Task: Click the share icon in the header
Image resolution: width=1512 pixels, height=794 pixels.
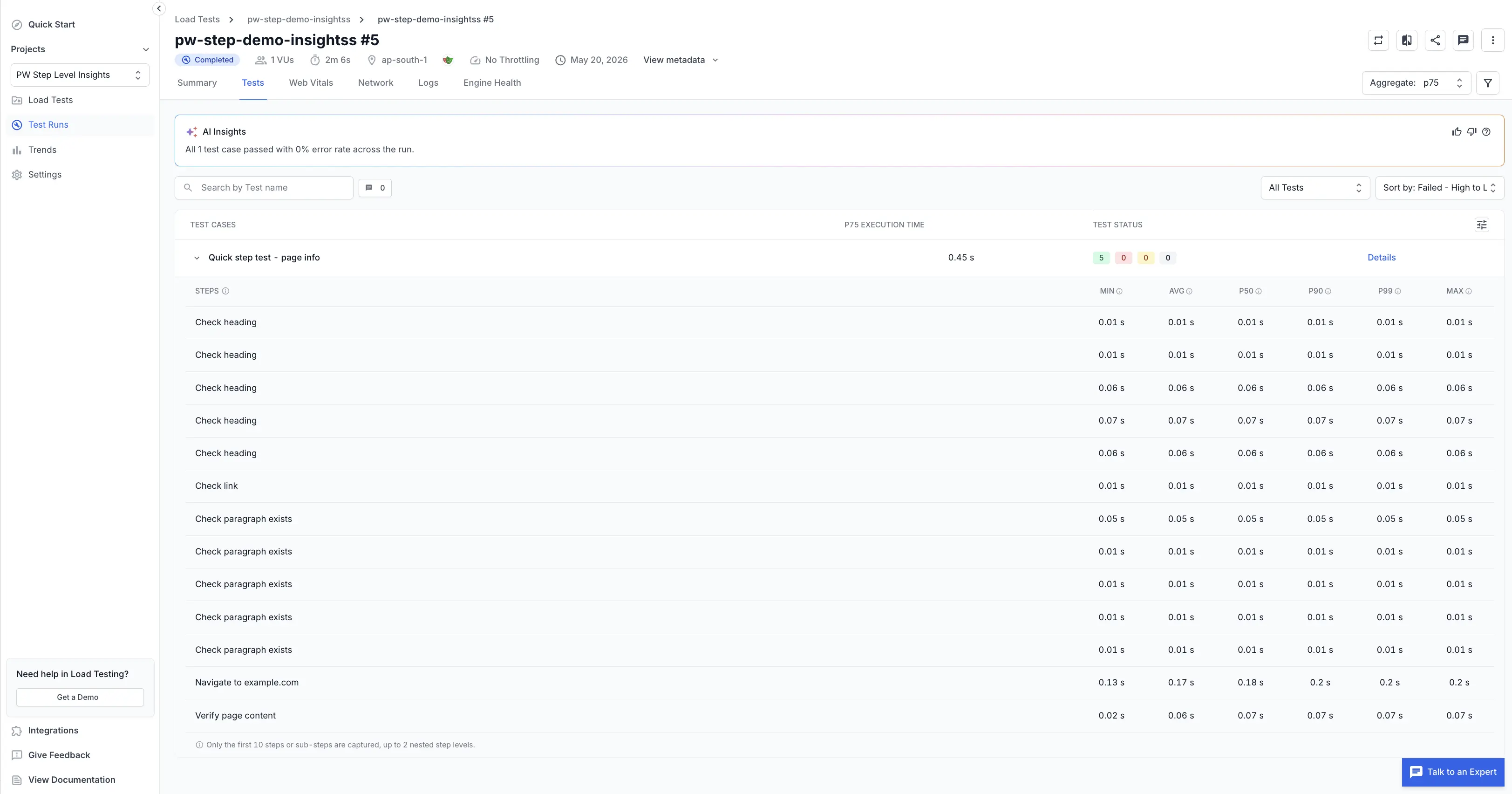Action: pyautogui.click(x=1435, y=40)
